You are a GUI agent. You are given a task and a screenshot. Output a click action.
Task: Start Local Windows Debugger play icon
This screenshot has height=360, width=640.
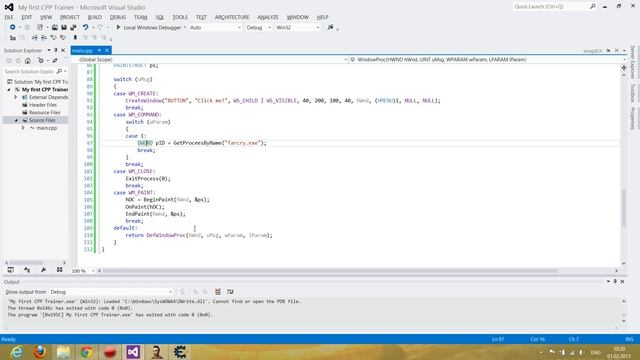click(118, 27)
